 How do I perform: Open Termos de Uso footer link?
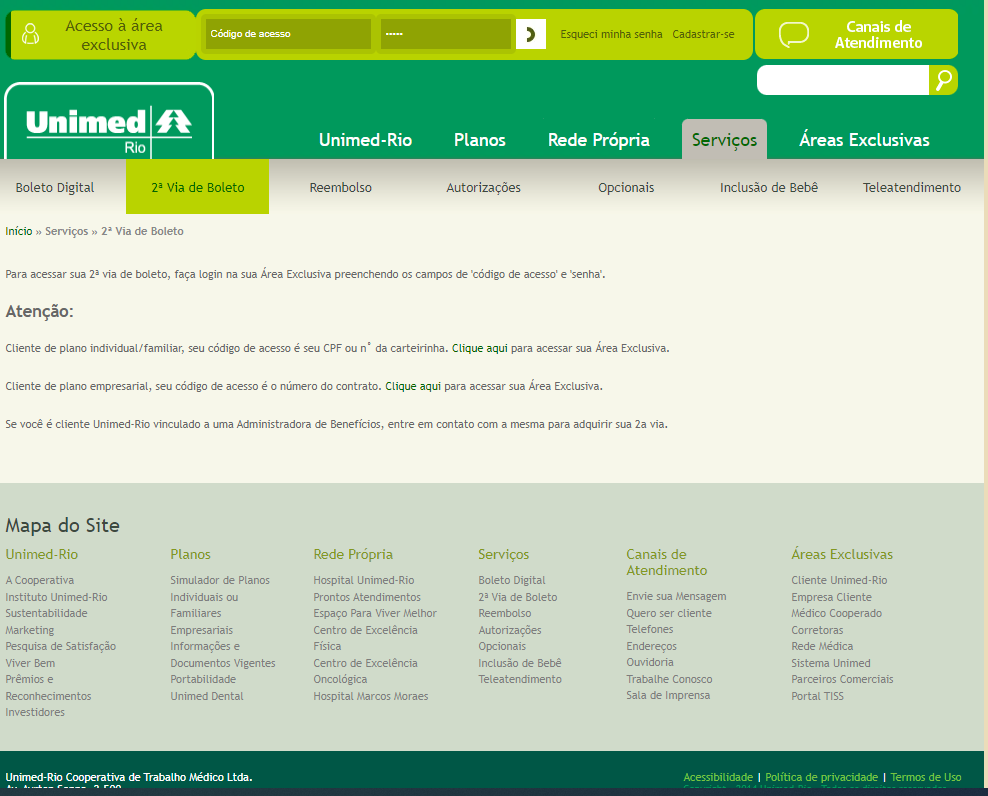pyautogui.click(x=926, y=777)
